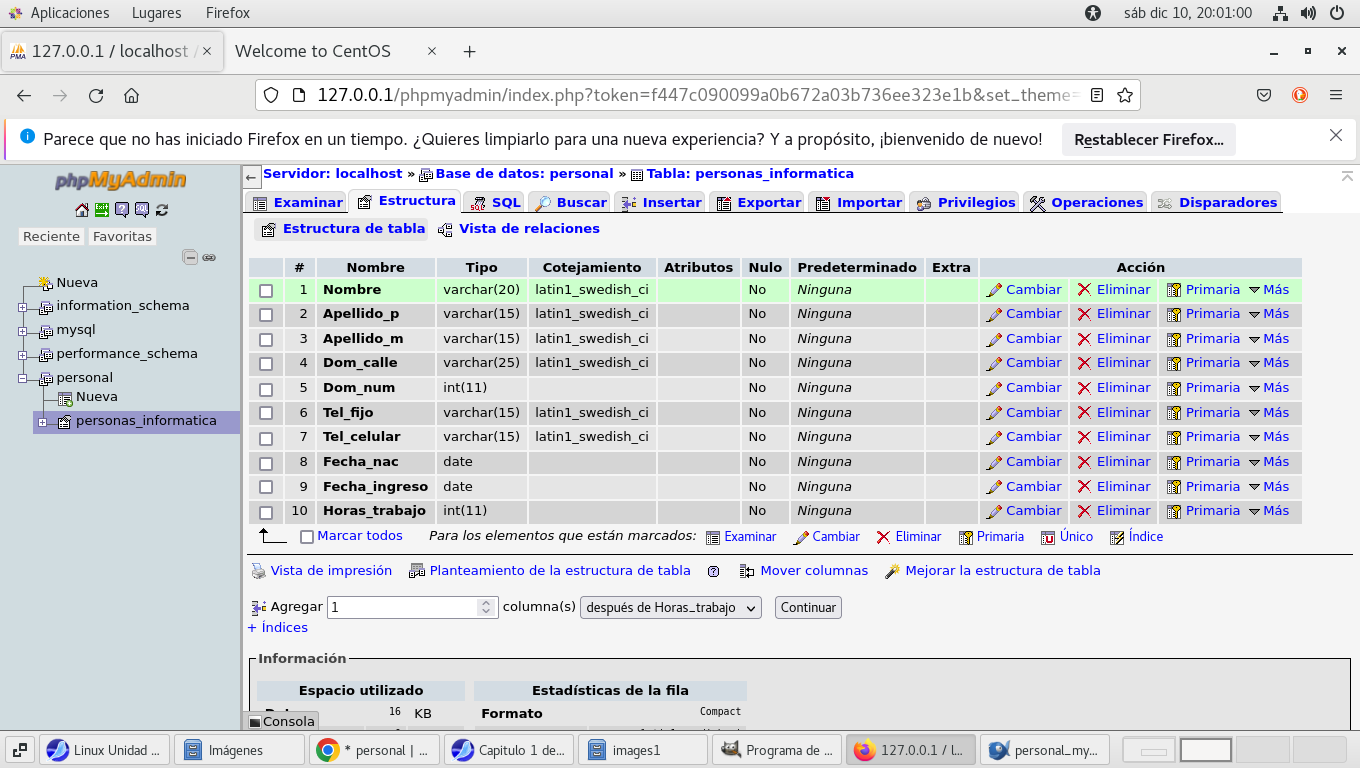Screen dimensions: 1360x768
Task: Click pencil Cambiar icon for Nombre row
Action: [x=994, y=290]
